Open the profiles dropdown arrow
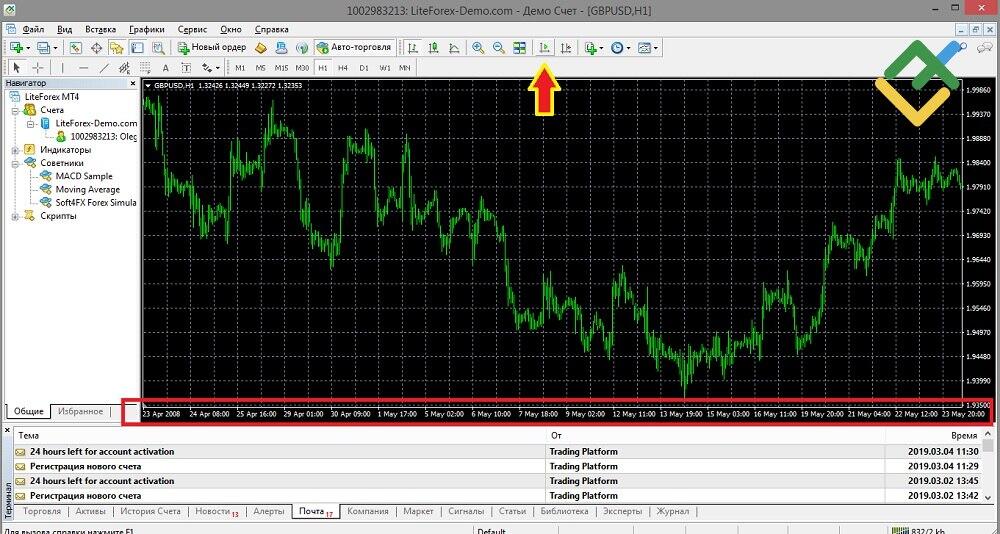Viewport: 1000px width, 534px height. coord(55,48)
